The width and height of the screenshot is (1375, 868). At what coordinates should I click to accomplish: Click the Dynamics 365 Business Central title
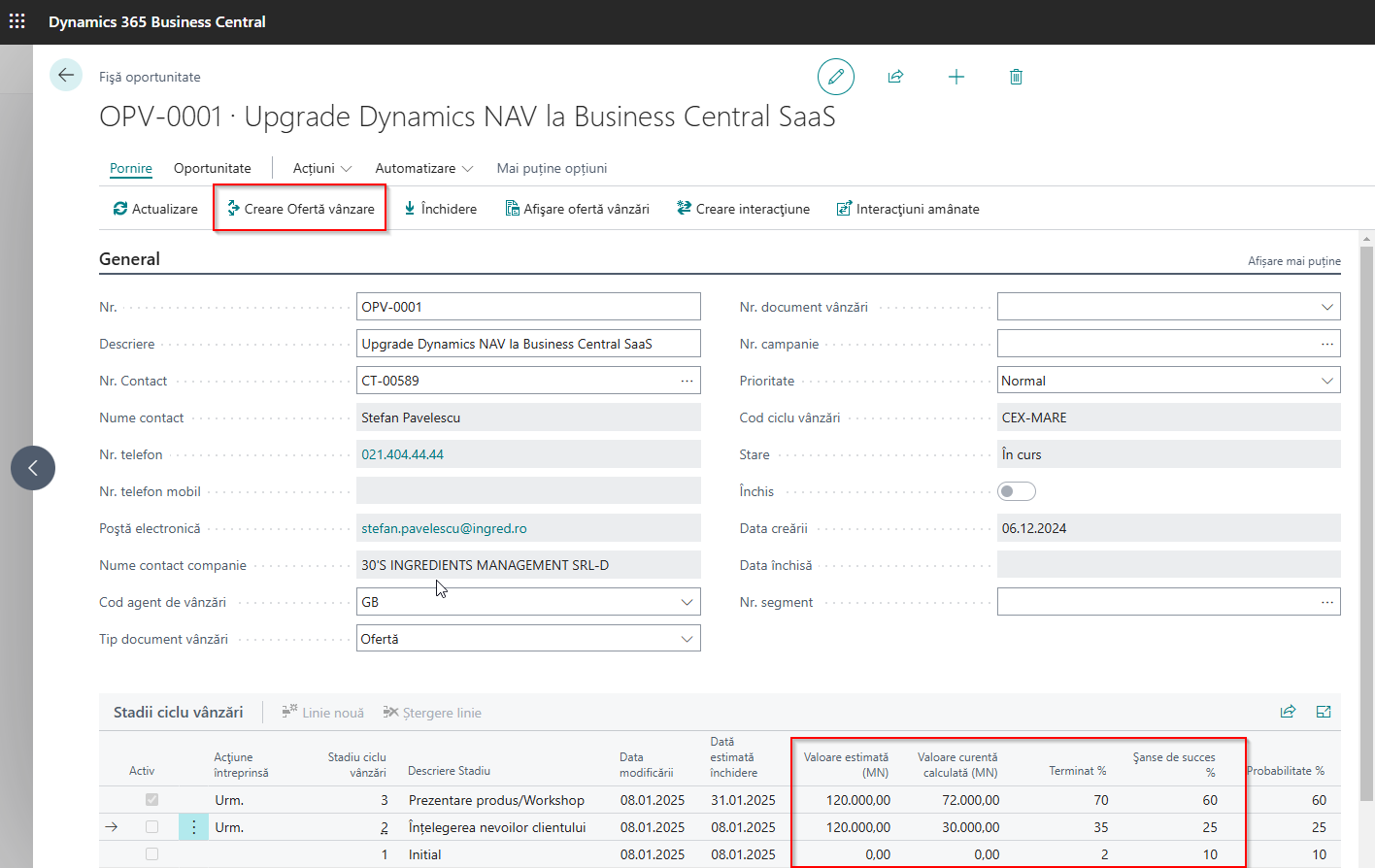(x=157, y=21)
